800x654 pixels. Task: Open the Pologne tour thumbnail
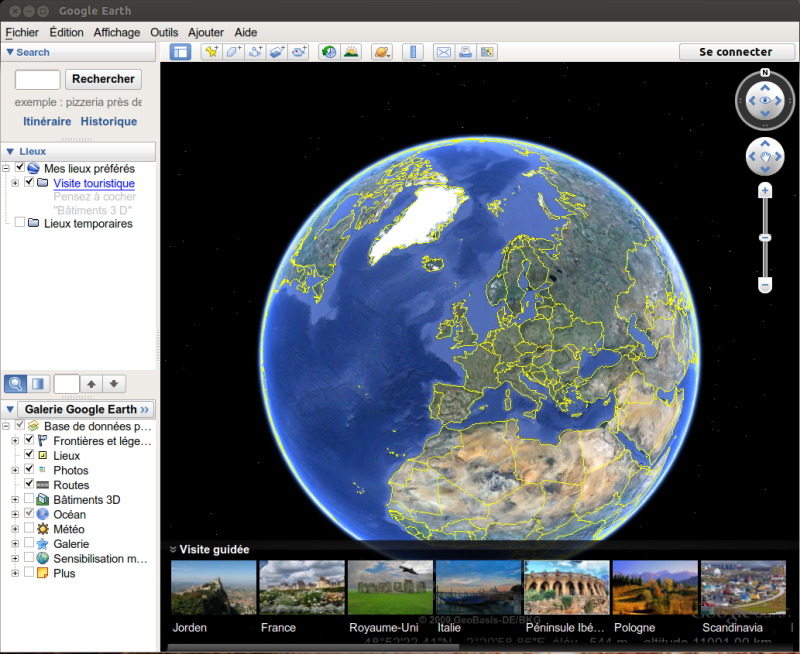655,587
